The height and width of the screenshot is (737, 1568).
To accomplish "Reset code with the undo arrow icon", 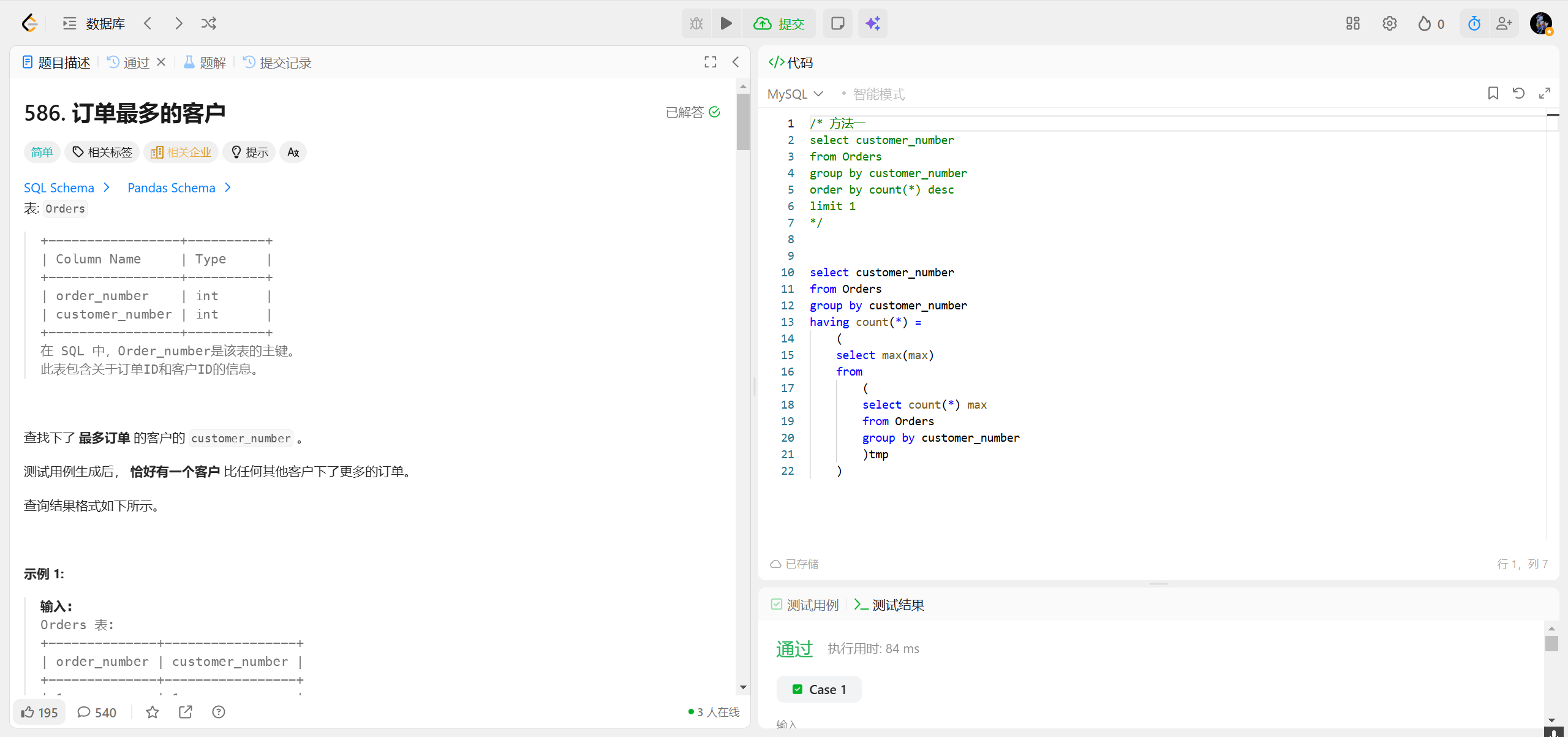I will pos(1518,93).
